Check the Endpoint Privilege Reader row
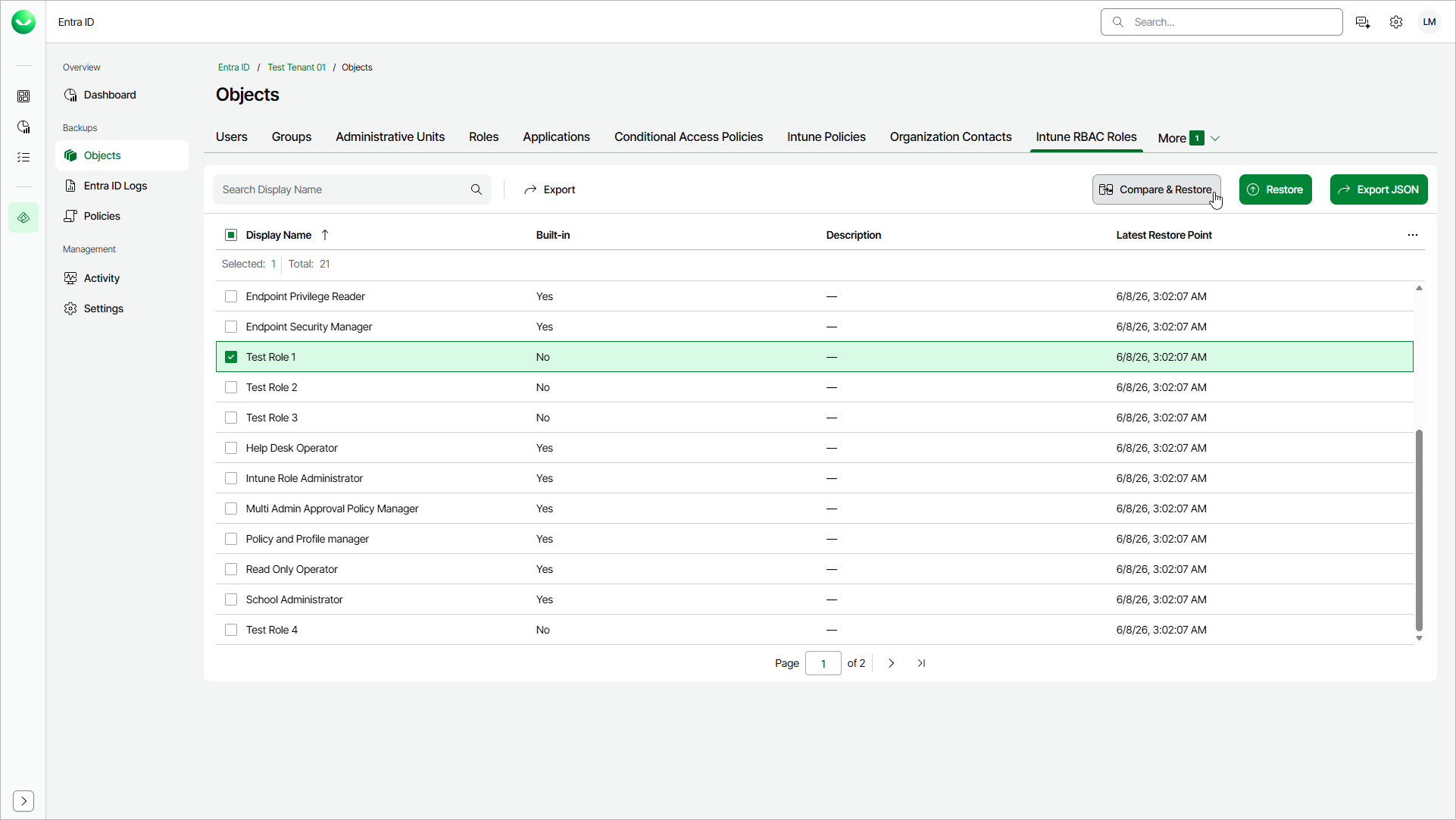This screenshot has width=1456, height=820. click(231, 296)
